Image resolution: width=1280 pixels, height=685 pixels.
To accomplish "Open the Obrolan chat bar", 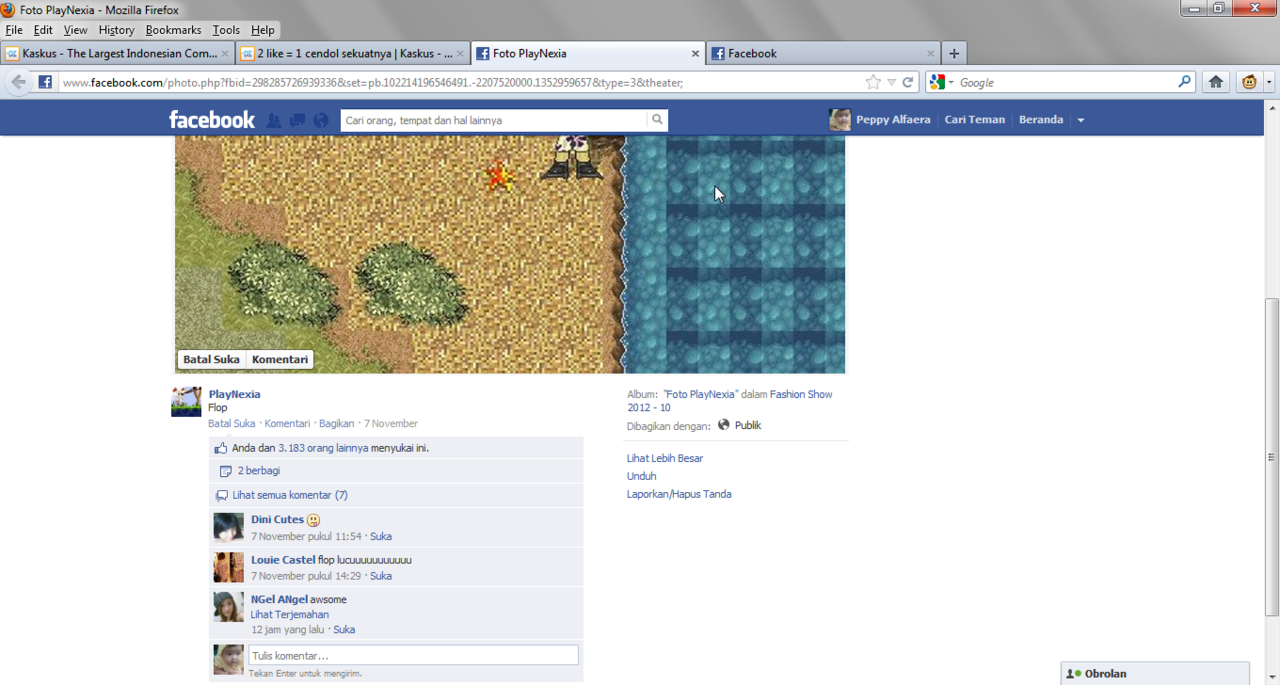I will point(1155,673).
